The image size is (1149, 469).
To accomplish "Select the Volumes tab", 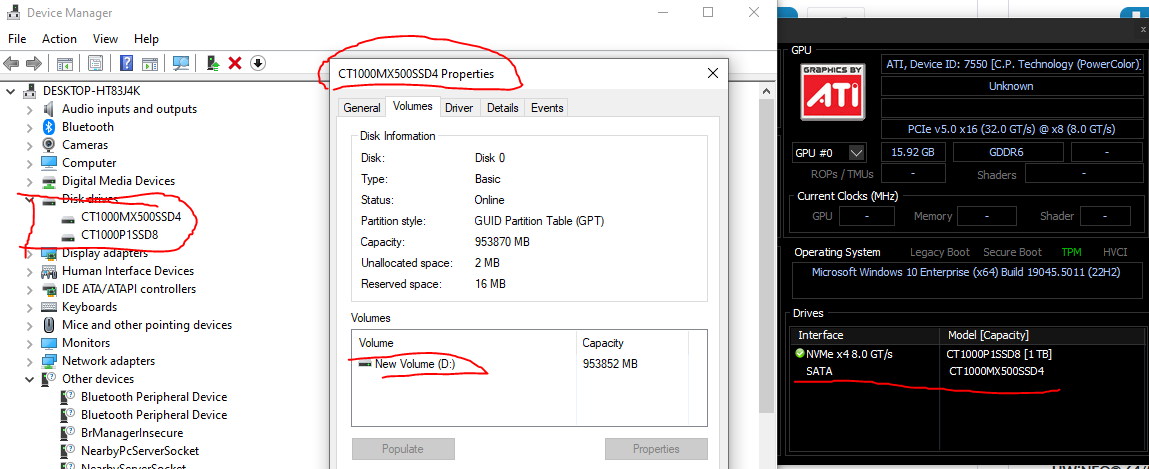I will 413,106.
